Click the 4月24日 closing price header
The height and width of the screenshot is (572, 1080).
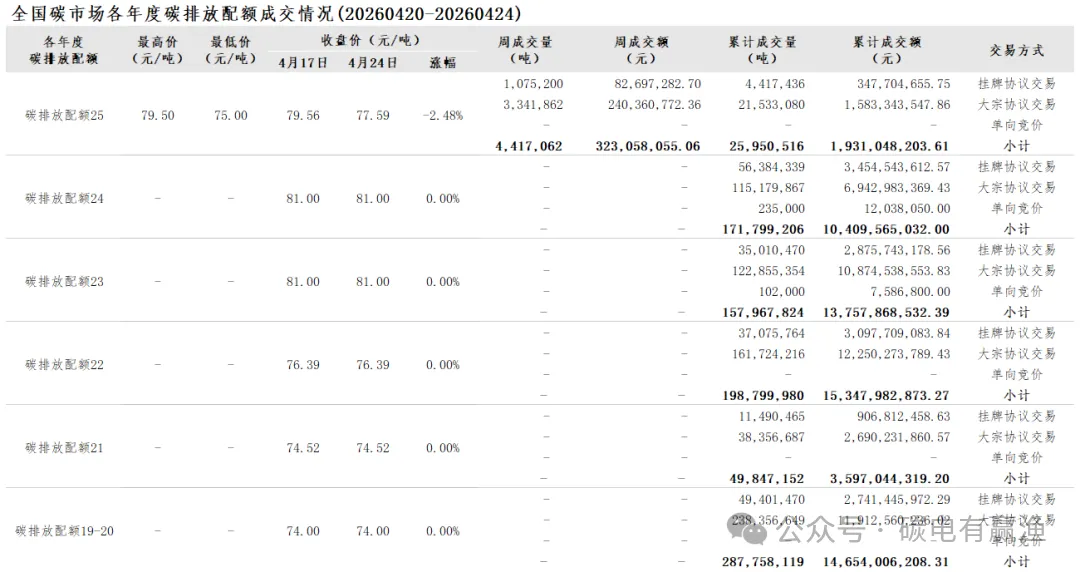coord(373,62)
